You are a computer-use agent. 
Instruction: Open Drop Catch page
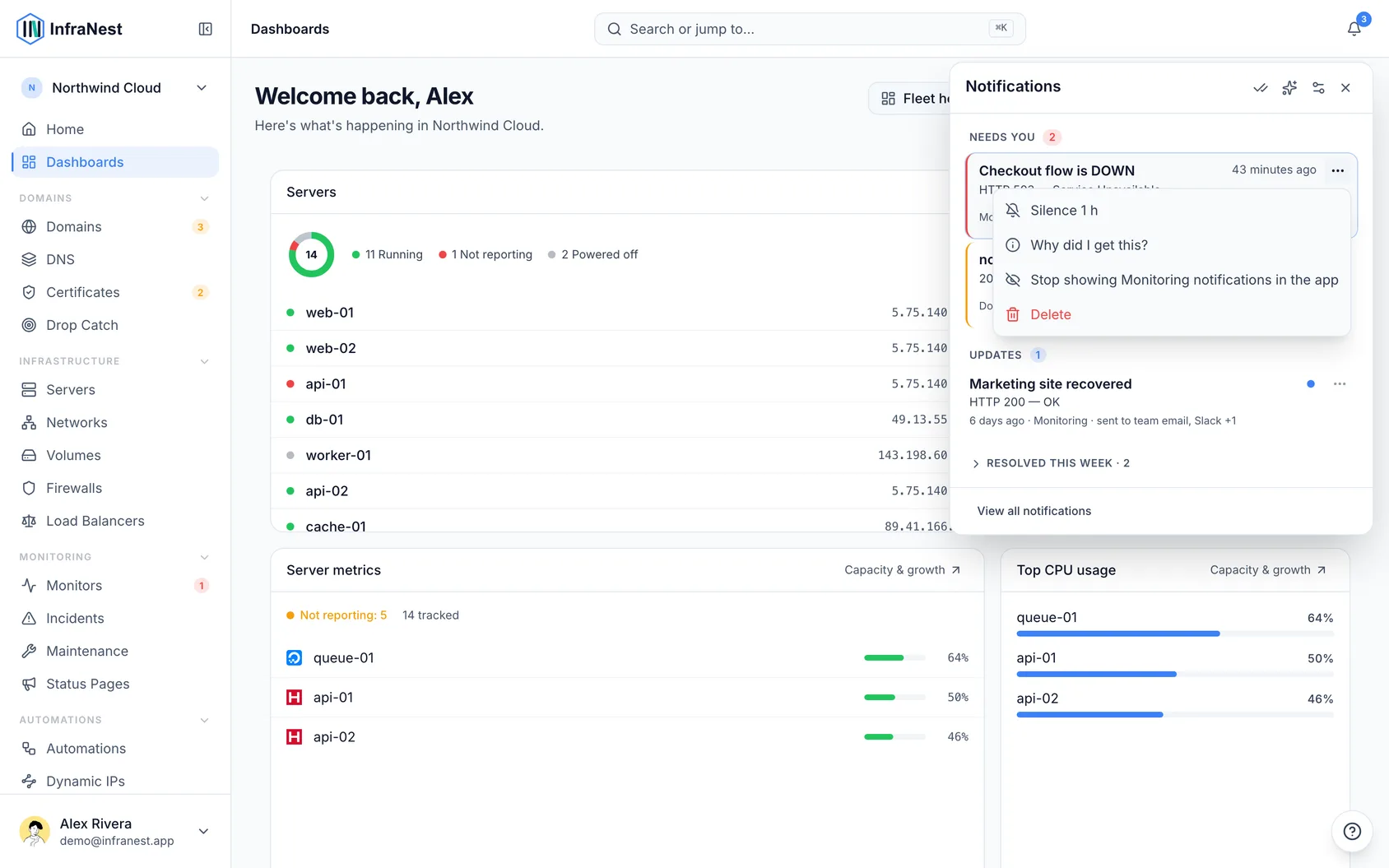pyautogui.click(x=115, y=325)
